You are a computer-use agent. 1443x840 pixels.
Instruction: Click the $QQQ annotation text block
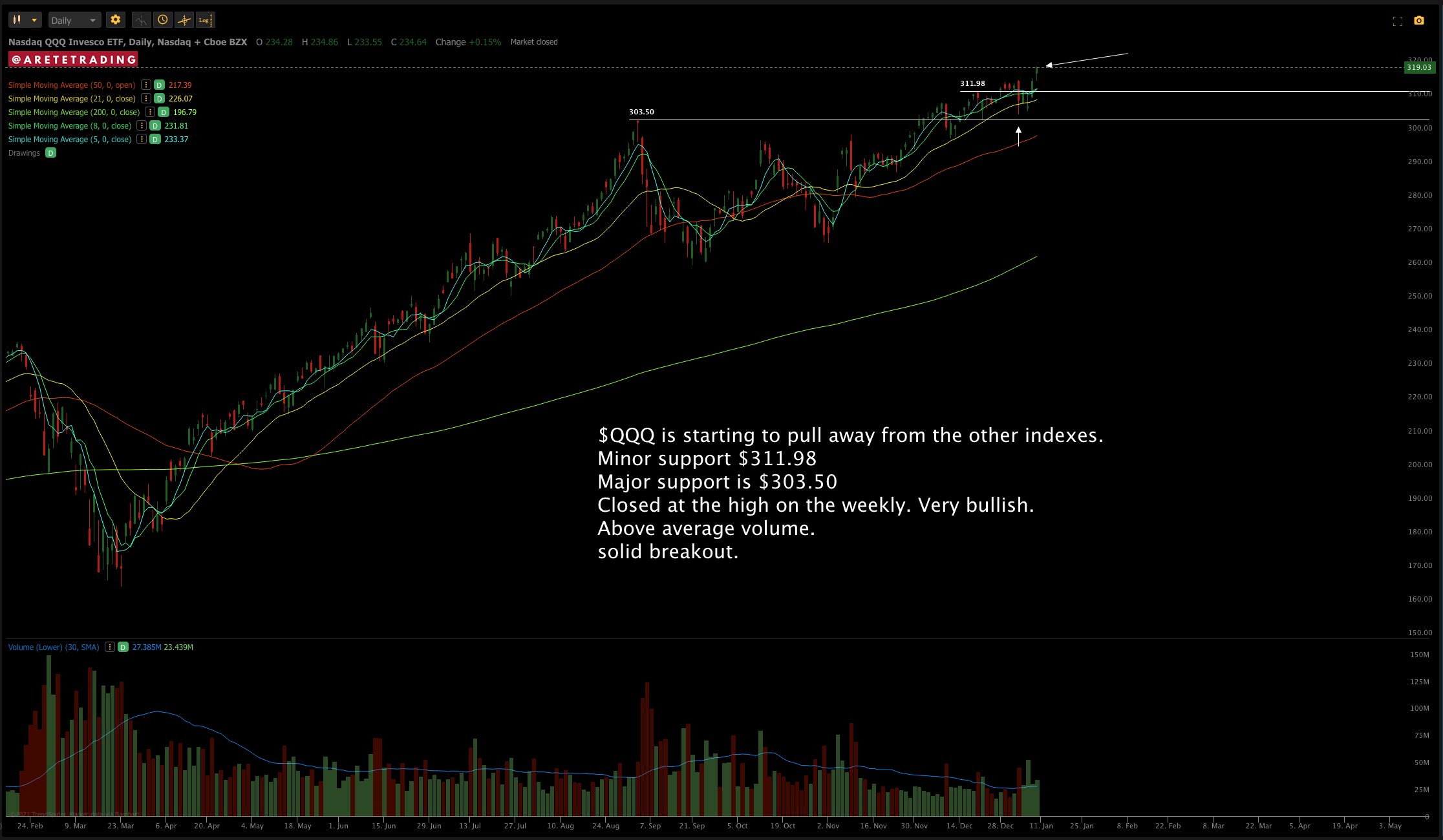[x=850, y=493]
